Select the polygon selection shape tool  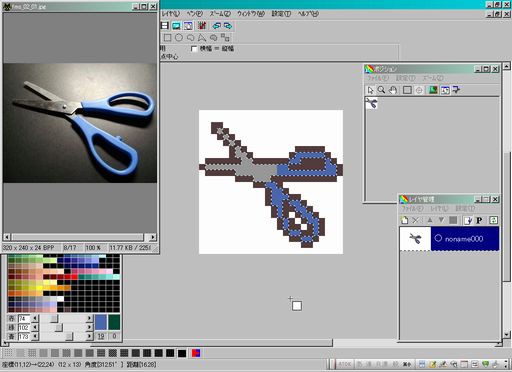click(202, 38)
